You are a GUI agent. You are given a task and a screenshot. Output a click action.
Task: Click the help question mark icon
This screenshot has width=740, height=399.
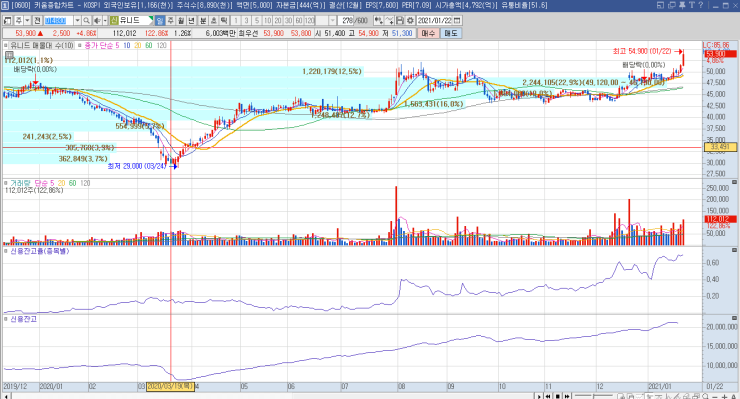701,5
